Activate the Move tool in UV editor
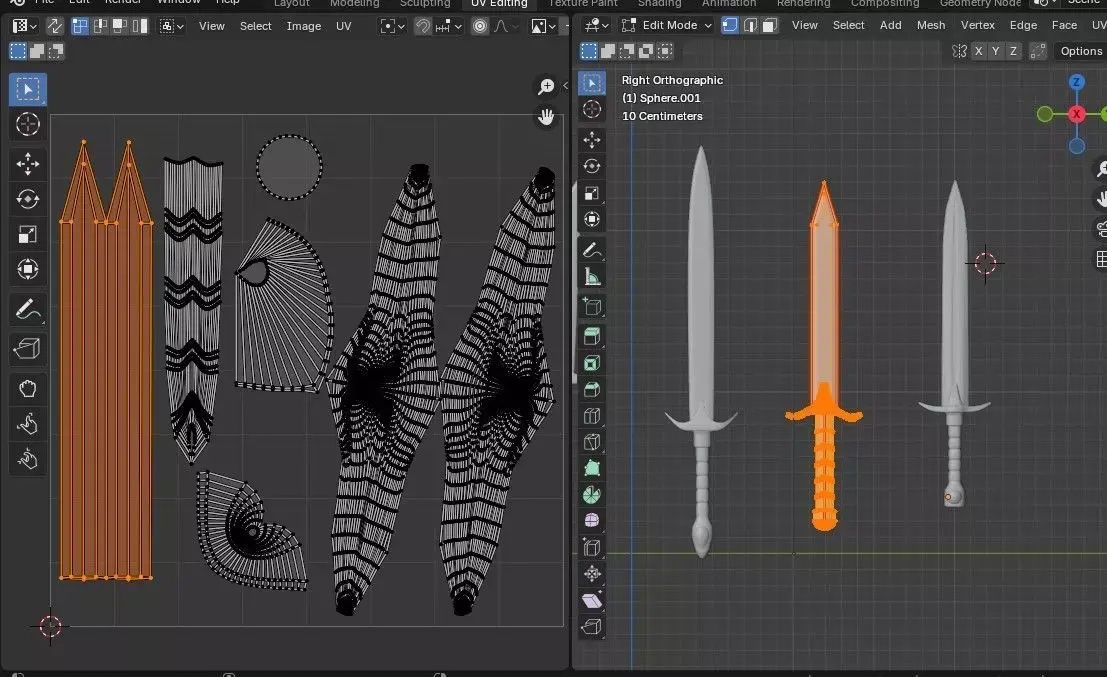The width and height of the screenshot is (1107, 677). click(x=28, y=164)
